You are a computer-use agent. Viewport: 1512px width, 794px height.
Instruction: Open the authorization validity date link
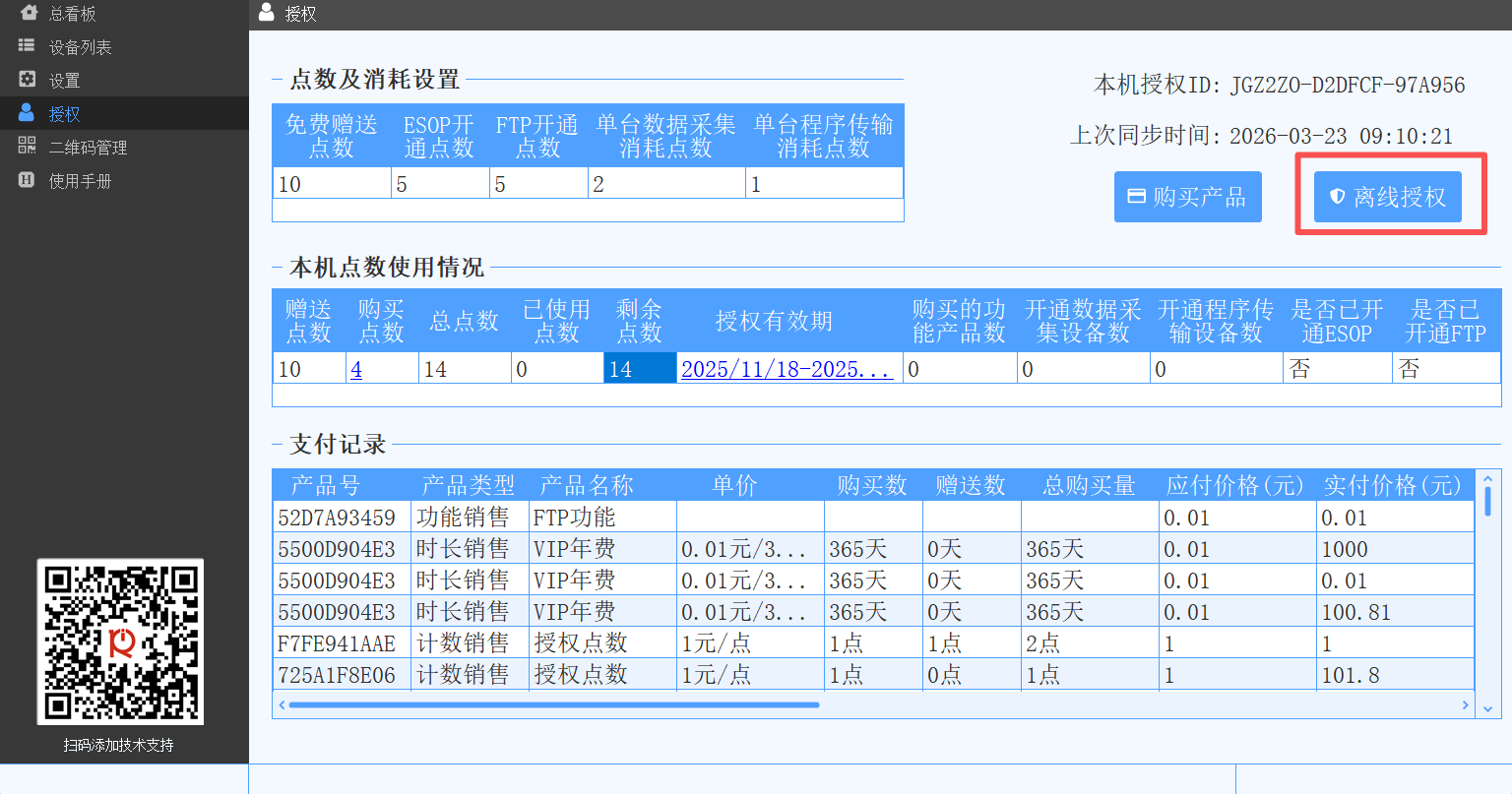tap(787, 370)
